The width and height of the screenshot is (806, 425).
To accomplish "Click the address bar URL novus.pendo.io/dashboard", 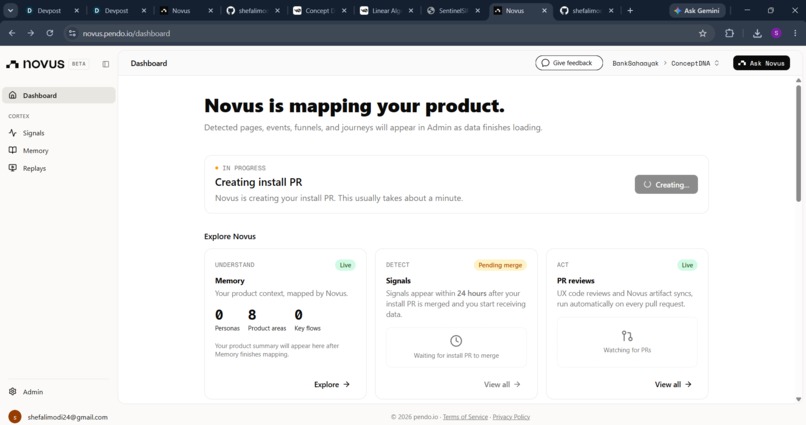I will tap(126, 33).
